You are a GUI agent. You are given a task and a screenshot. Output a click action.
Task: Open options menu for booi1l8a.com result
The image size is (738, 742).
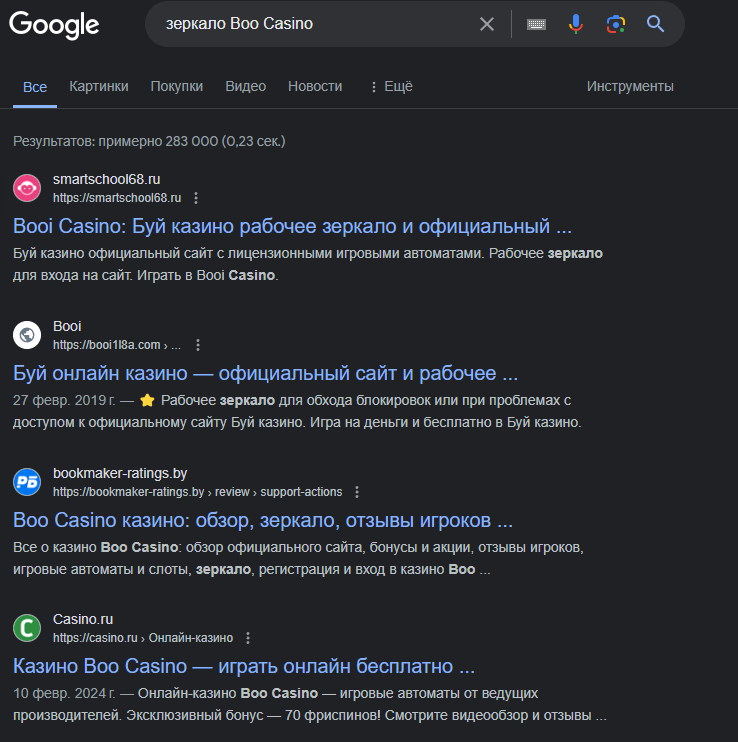tap(198, 345)
